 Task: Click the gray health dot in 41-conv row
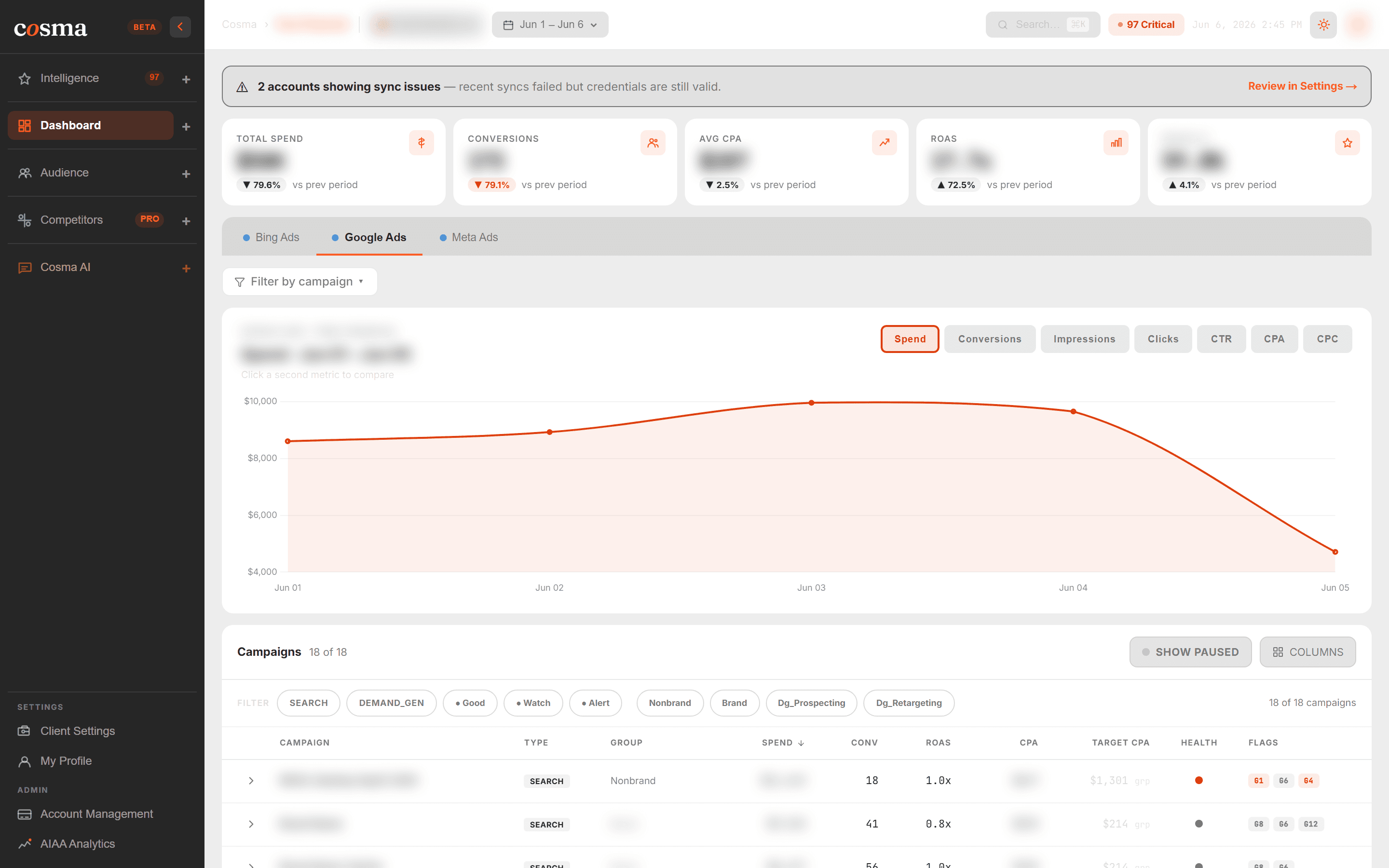click(x=1198, y=825)
